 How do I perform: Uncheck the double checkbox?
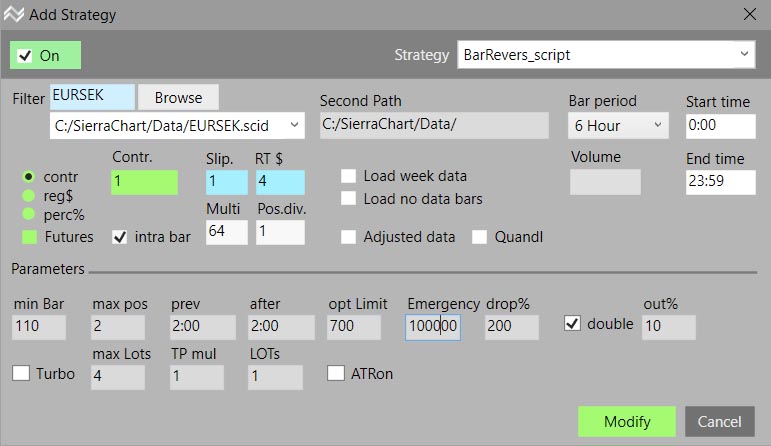572,324
